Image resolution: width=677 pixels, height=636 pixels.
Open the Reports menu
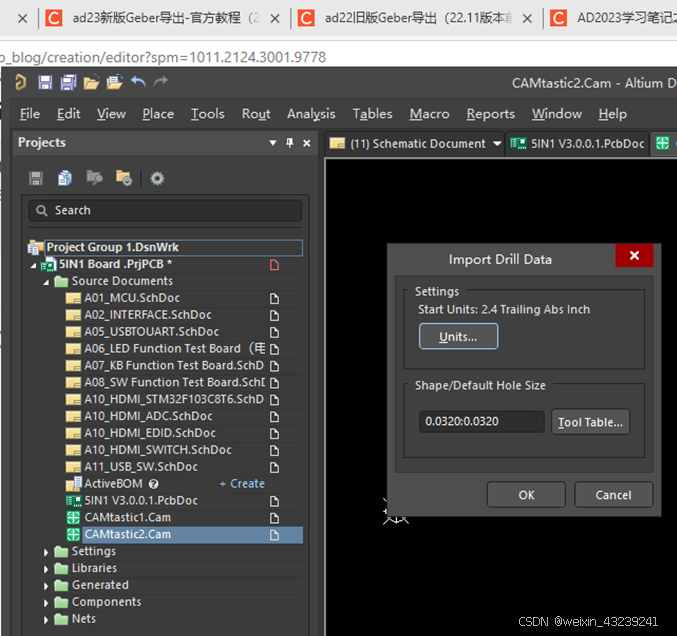[490, 114]
